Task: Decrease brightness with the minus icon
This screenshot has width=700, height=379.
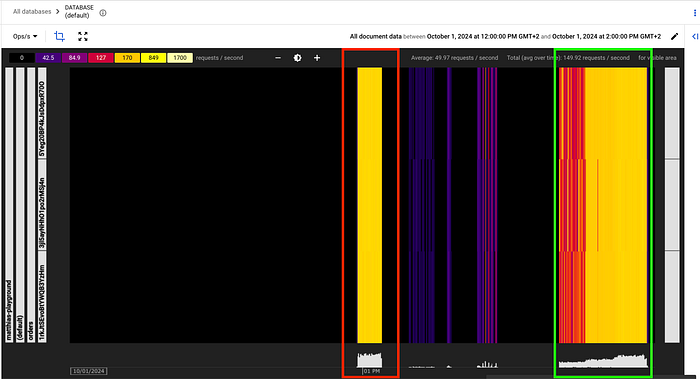Action: click(x=278, y=58)
